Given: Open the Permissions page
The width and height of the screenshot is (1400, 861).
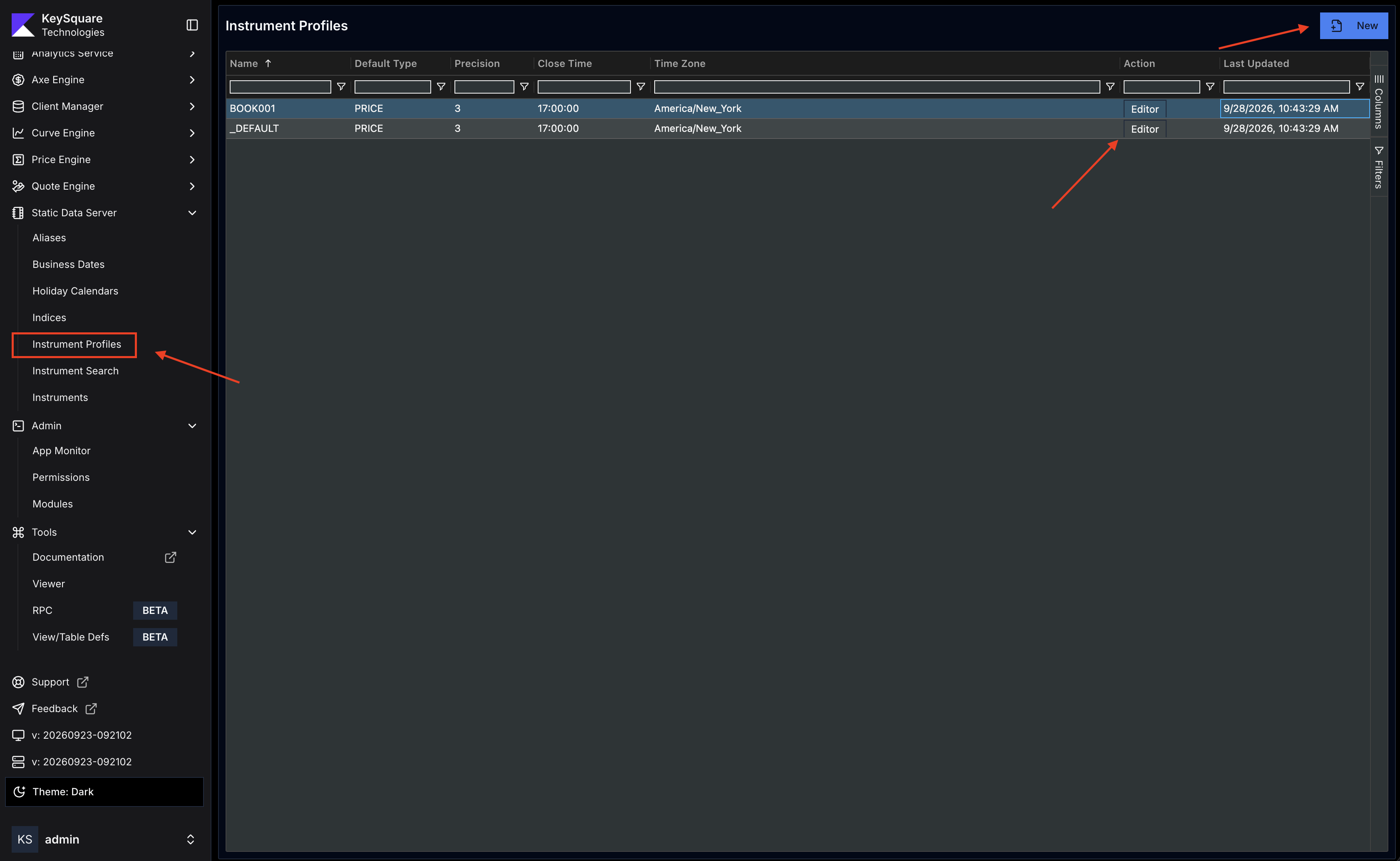Looking at the screenshot, I should [x=61, y=477].
